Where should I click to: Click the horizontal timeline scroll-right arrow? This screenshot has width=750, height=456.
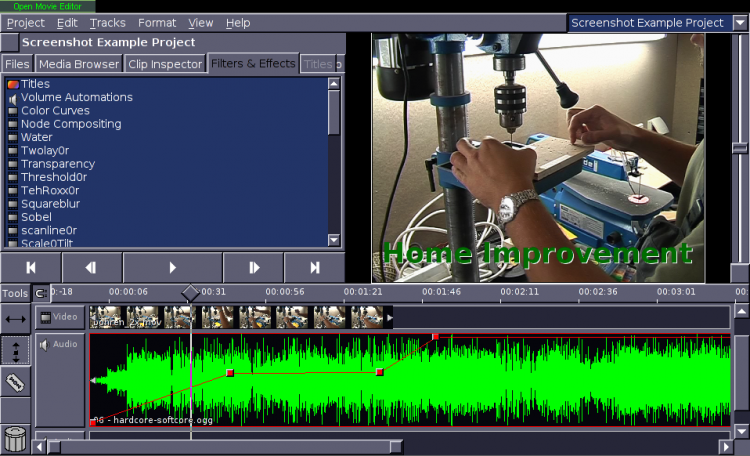pos(726,447)
